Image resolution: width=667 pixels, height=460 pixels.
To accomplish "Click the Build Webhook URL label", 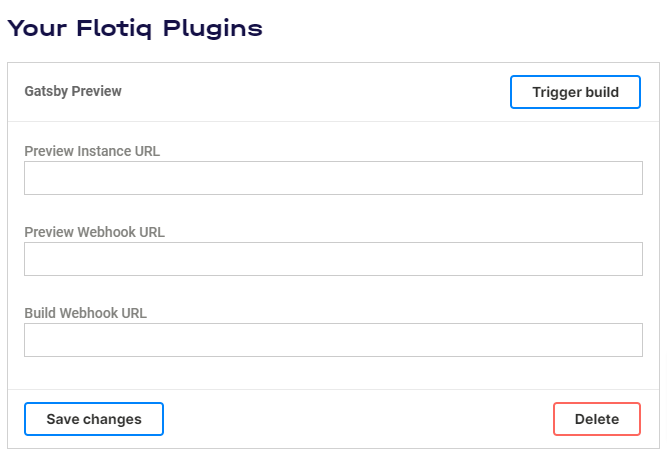I will [x=86, y=313].
